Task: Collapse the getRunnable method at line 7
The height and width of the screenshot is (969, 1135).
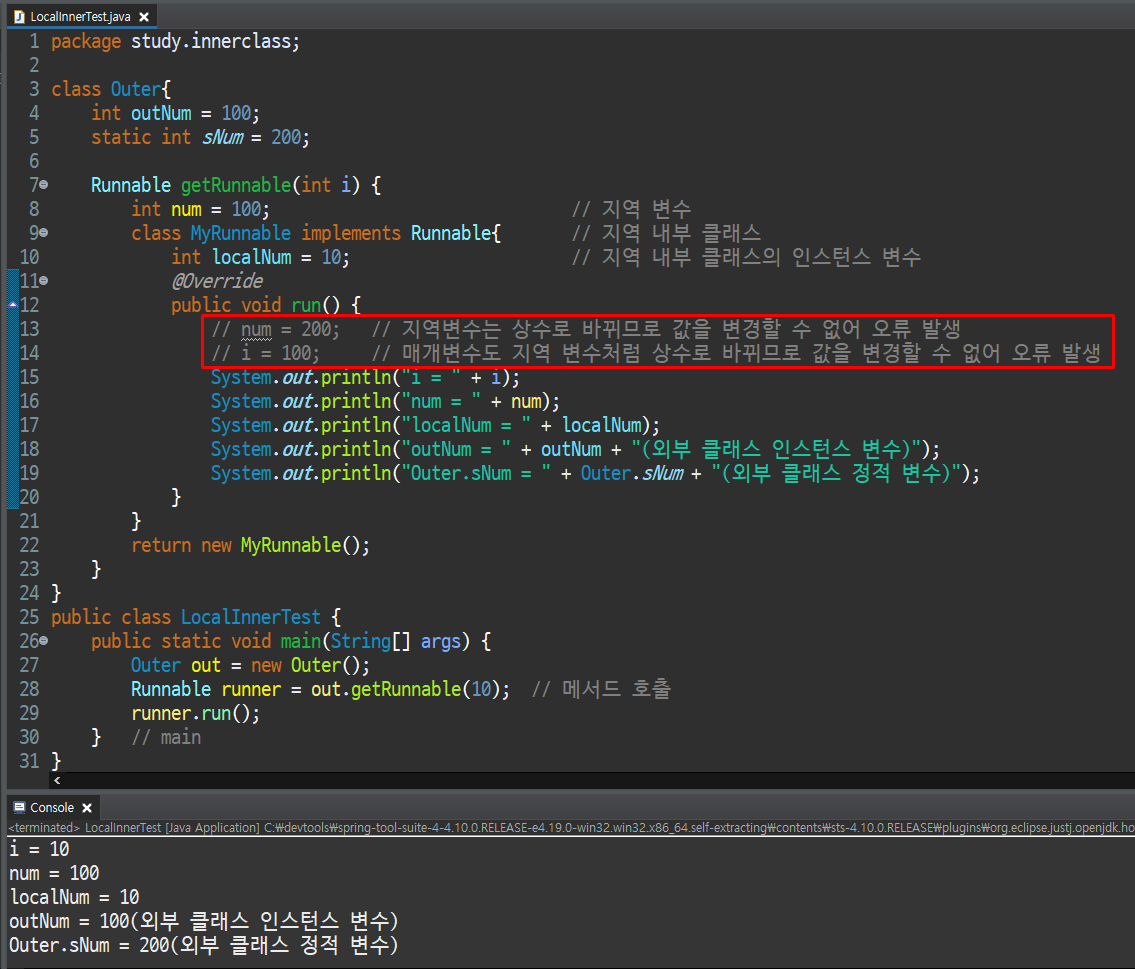Action: click(43, 185)
